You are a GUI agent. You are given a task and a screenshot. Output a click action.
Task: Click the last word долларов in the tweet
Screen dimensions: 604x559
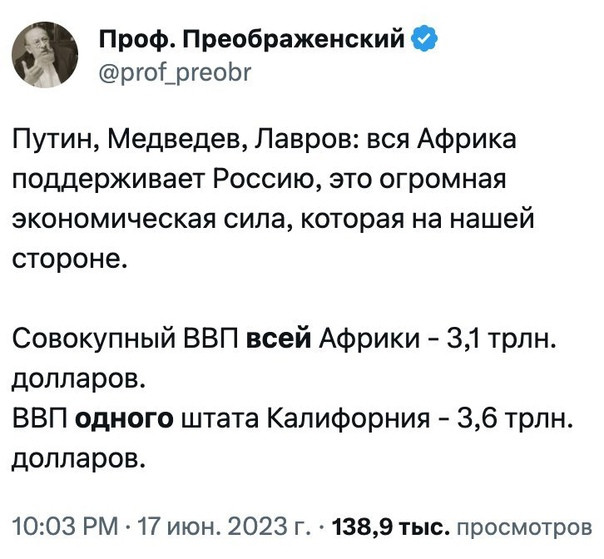79,459
